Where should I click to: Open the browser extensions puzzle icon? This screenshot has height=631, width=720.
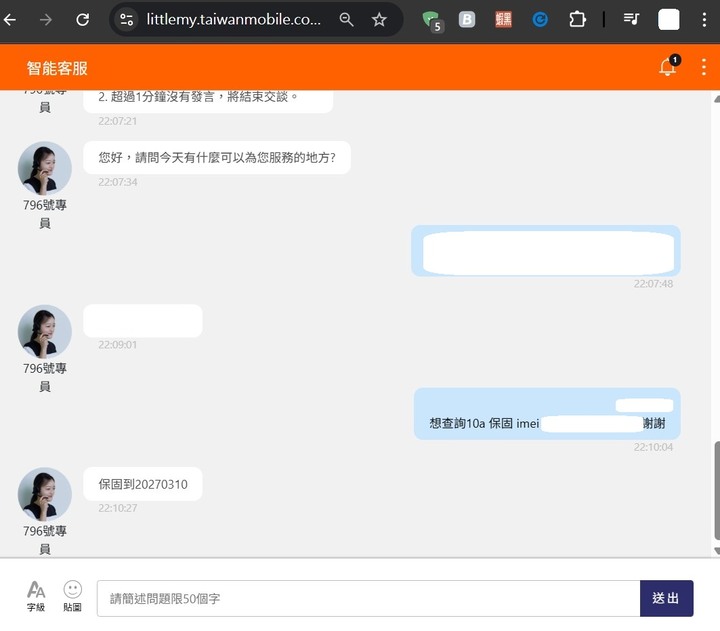pyautogui.click(x=577, y=19)
